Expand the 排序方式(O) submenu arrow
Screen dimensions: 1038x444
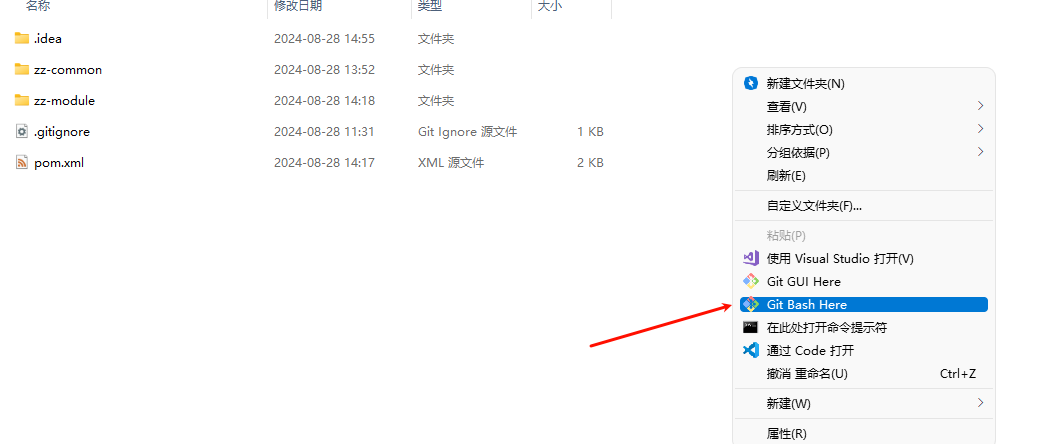click(x=980, y=129)
